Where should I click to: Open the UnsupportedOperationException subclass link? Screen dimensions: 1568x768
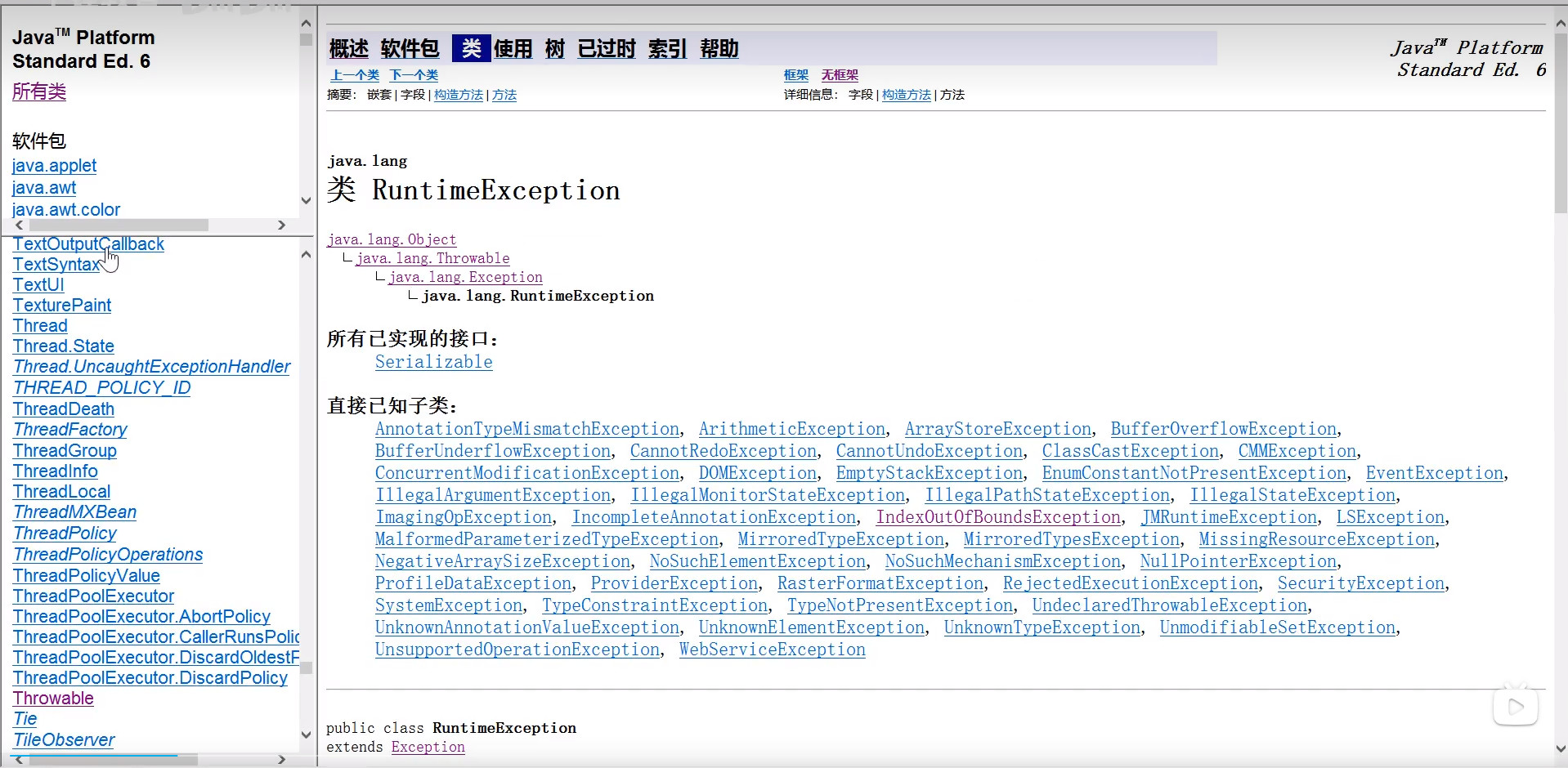(517, 650)
